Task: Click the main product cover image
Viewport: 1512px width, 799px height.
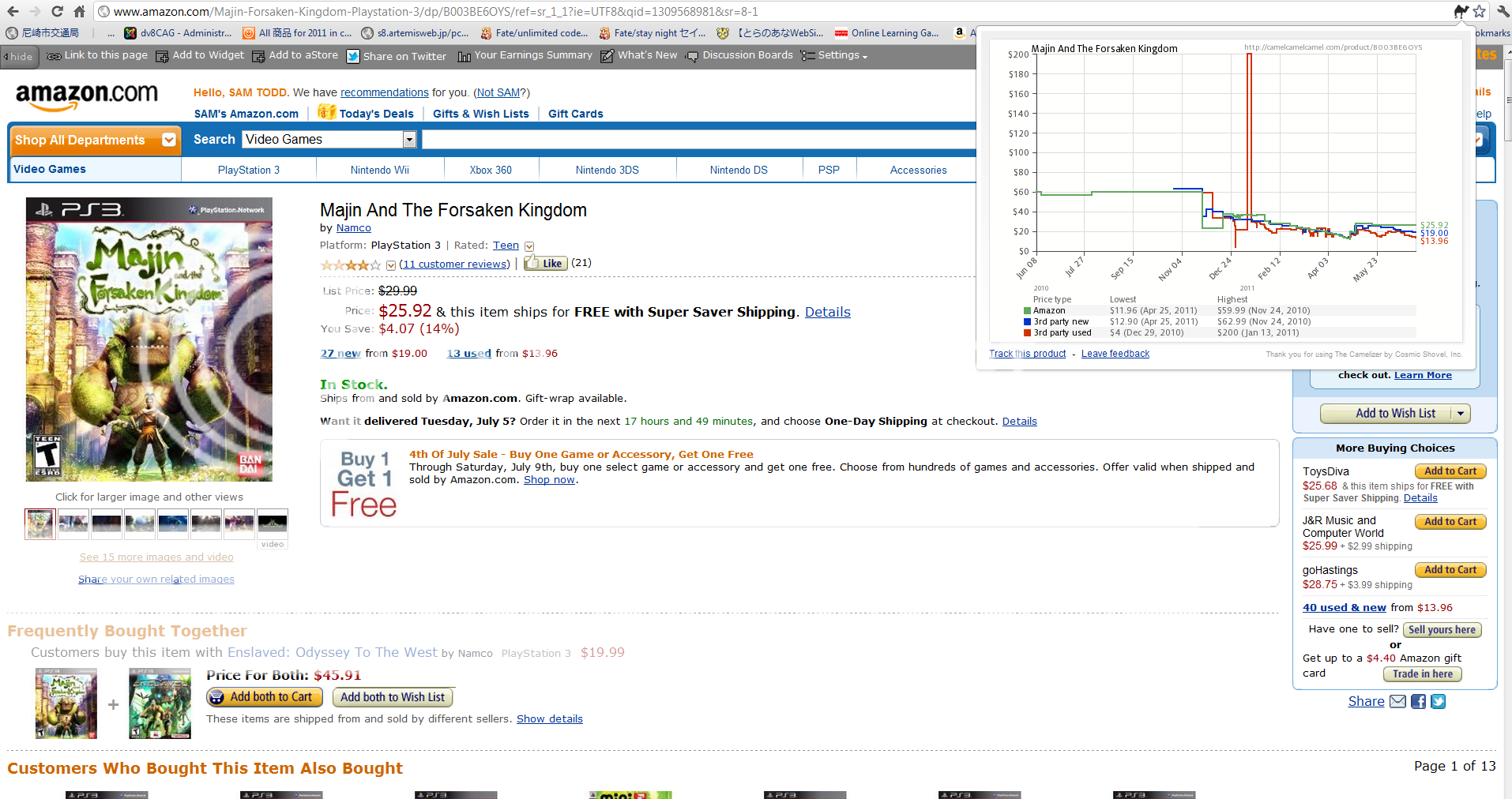Action: click(x=149, y=339)
